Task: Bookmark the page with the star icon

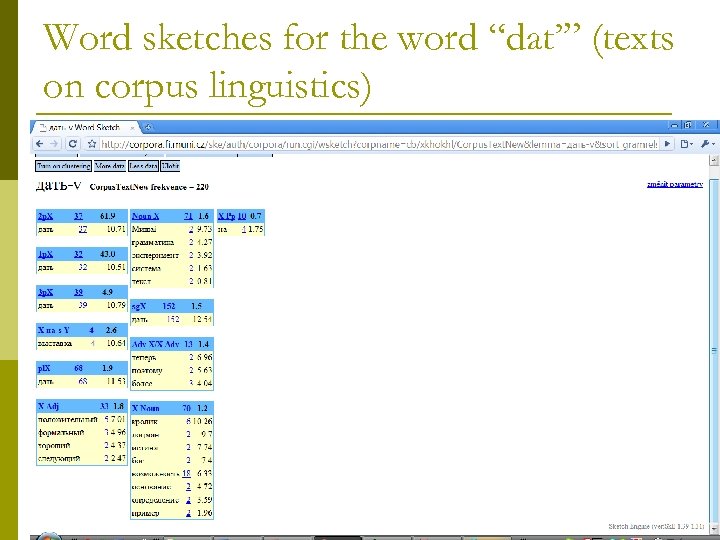Action: pos(92,144)
